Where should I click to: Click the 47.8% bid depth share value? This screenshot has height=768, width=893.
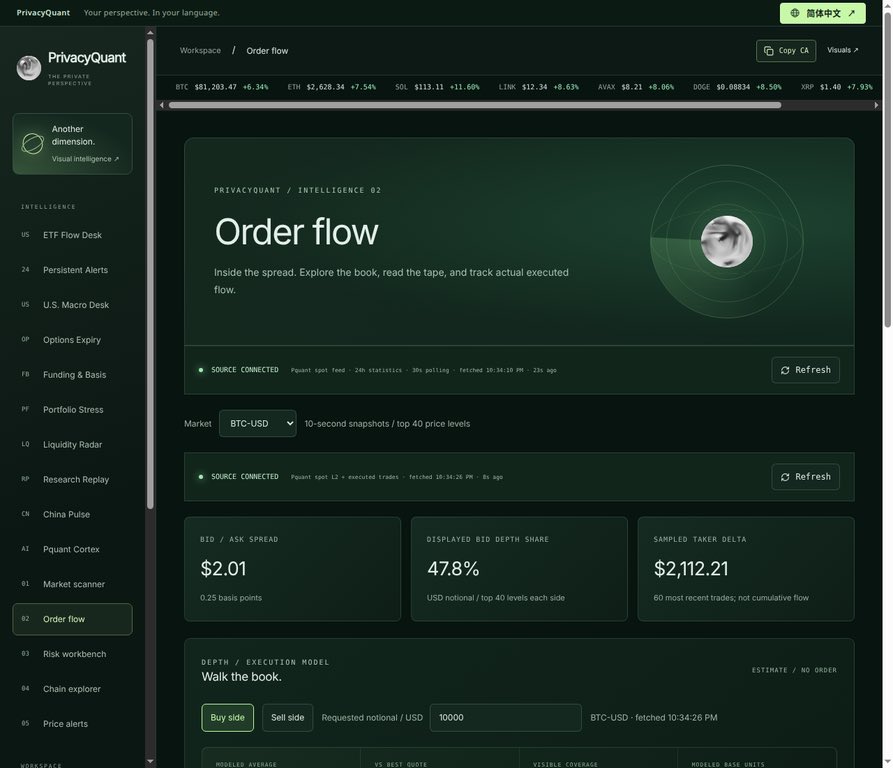tap(453, 569)
